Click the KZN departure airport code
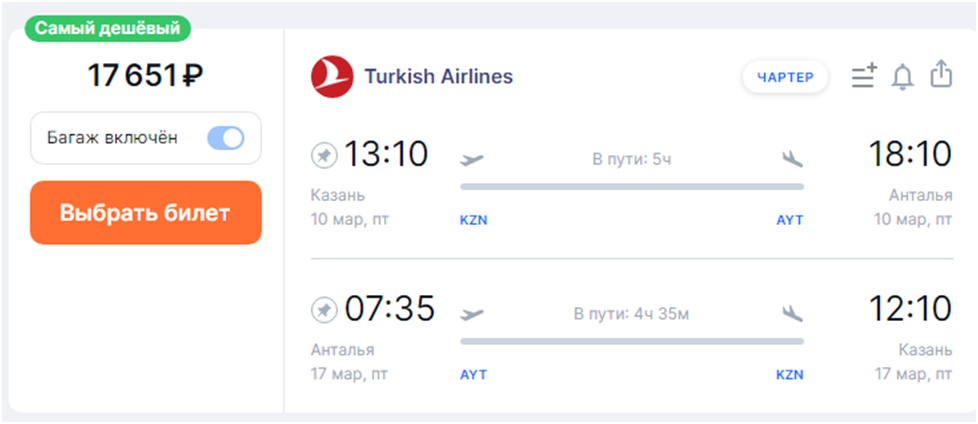978x424 pixels. pyautogui.click(x=473, y=220)
